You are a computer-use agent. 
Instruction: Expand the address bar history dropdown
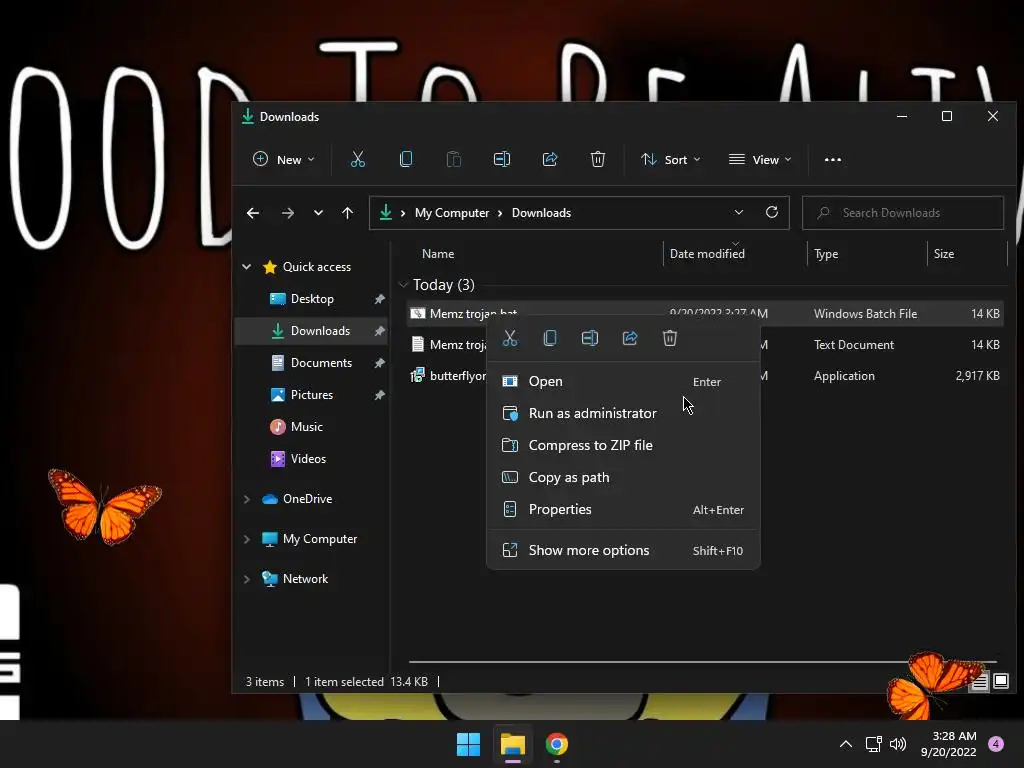[x=739, y=212]
